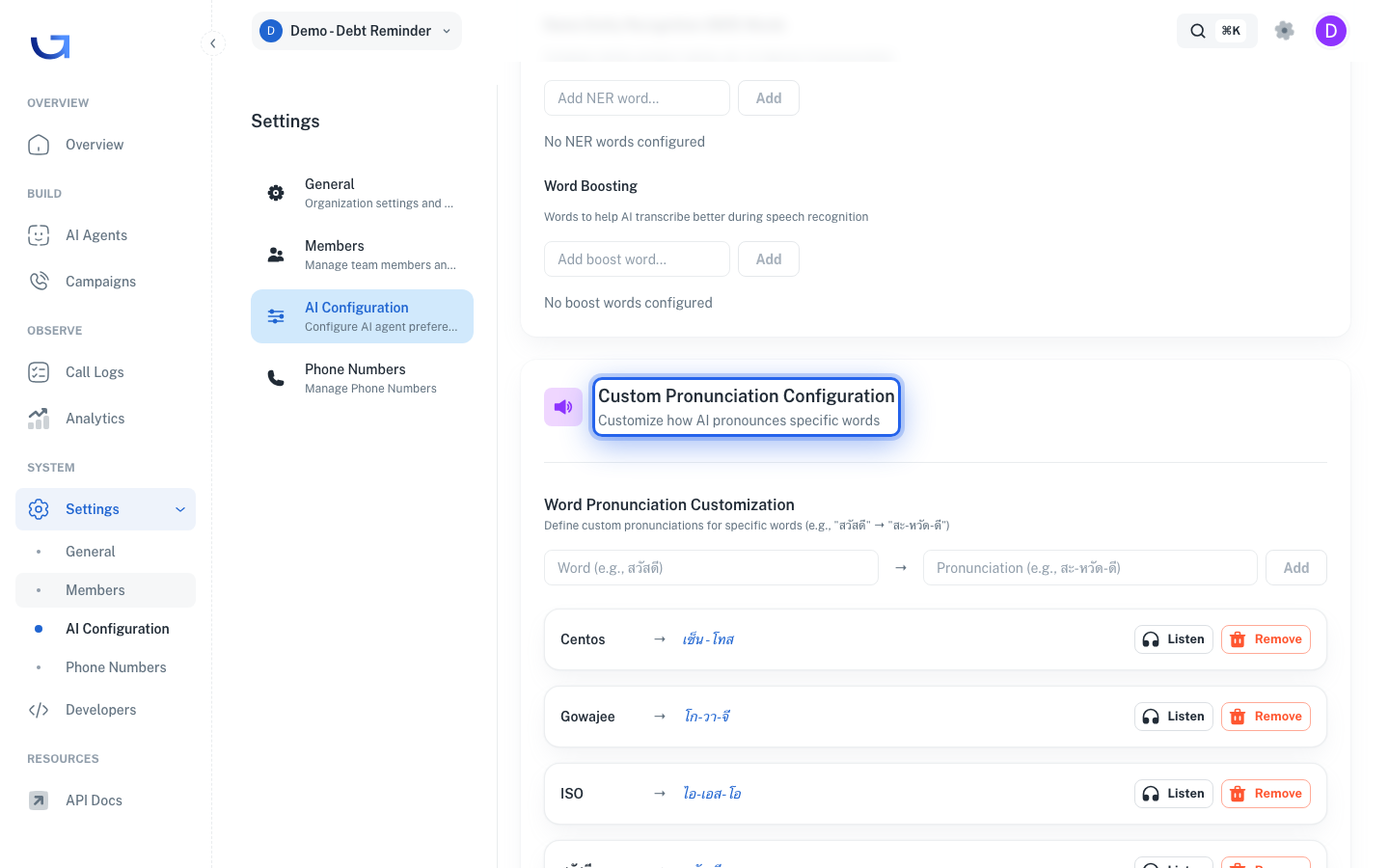Screen dimensions: 1389x868
Task: Click the Add boost word input field
Action: tap(637, 259)
